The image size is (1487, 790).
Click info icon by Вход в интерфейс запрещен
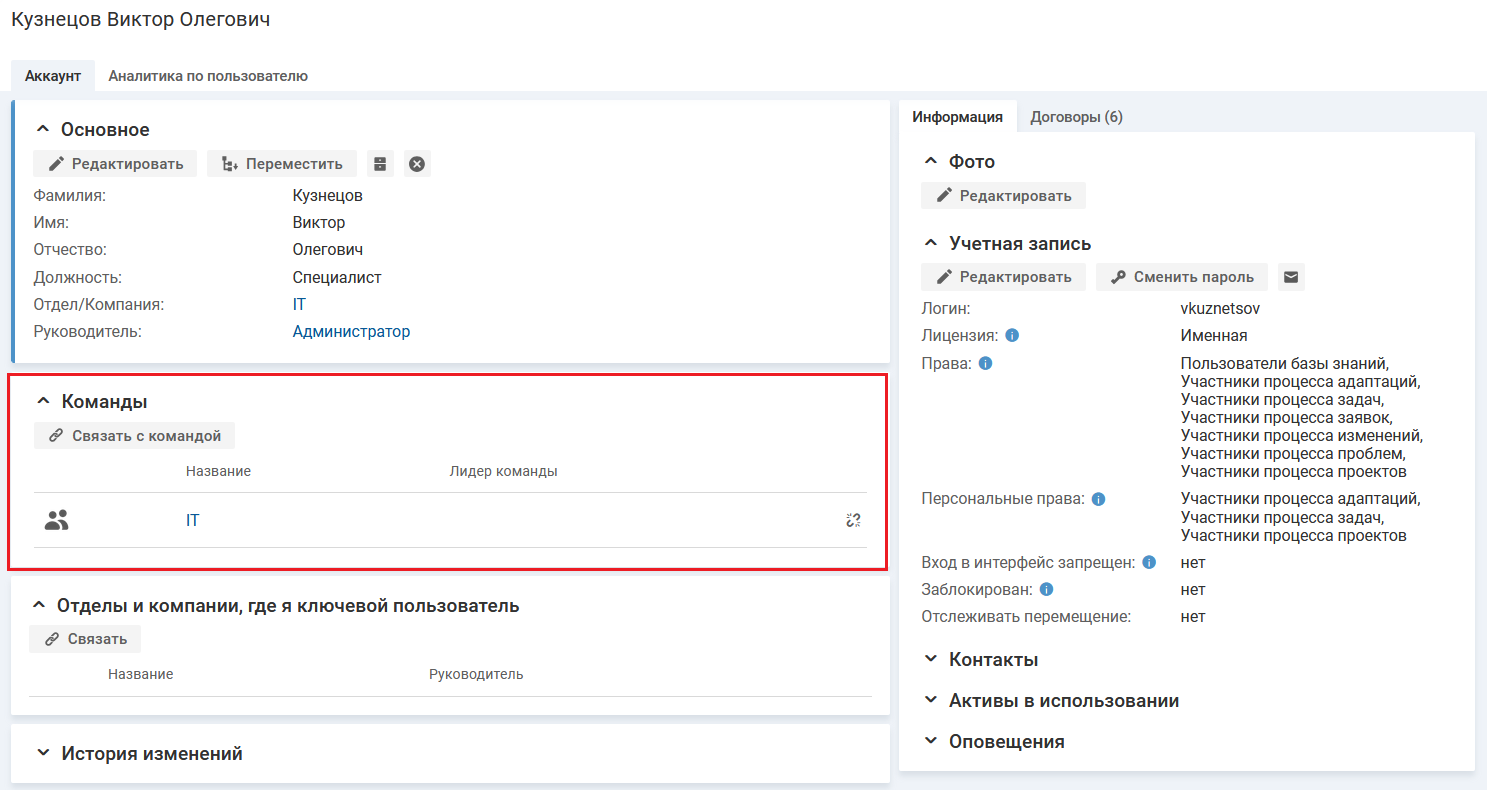[1149, 563]
